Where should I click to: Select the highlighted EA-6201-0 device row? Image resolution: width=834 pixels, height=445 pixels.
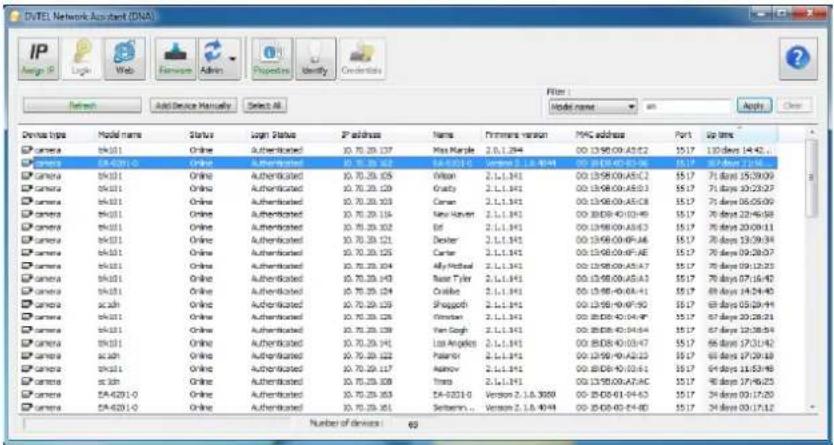[x=399, y=163]
